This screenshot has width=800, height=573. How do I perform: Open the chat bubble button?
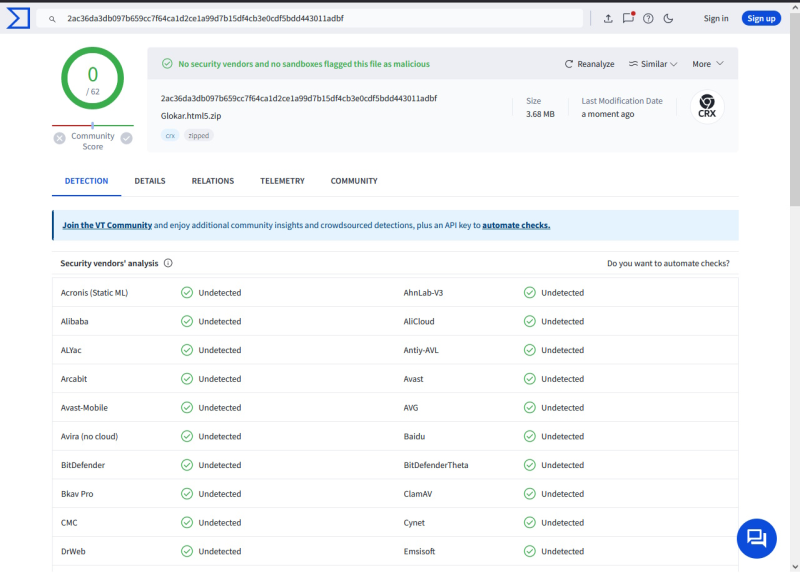click(x=757, y=538)
